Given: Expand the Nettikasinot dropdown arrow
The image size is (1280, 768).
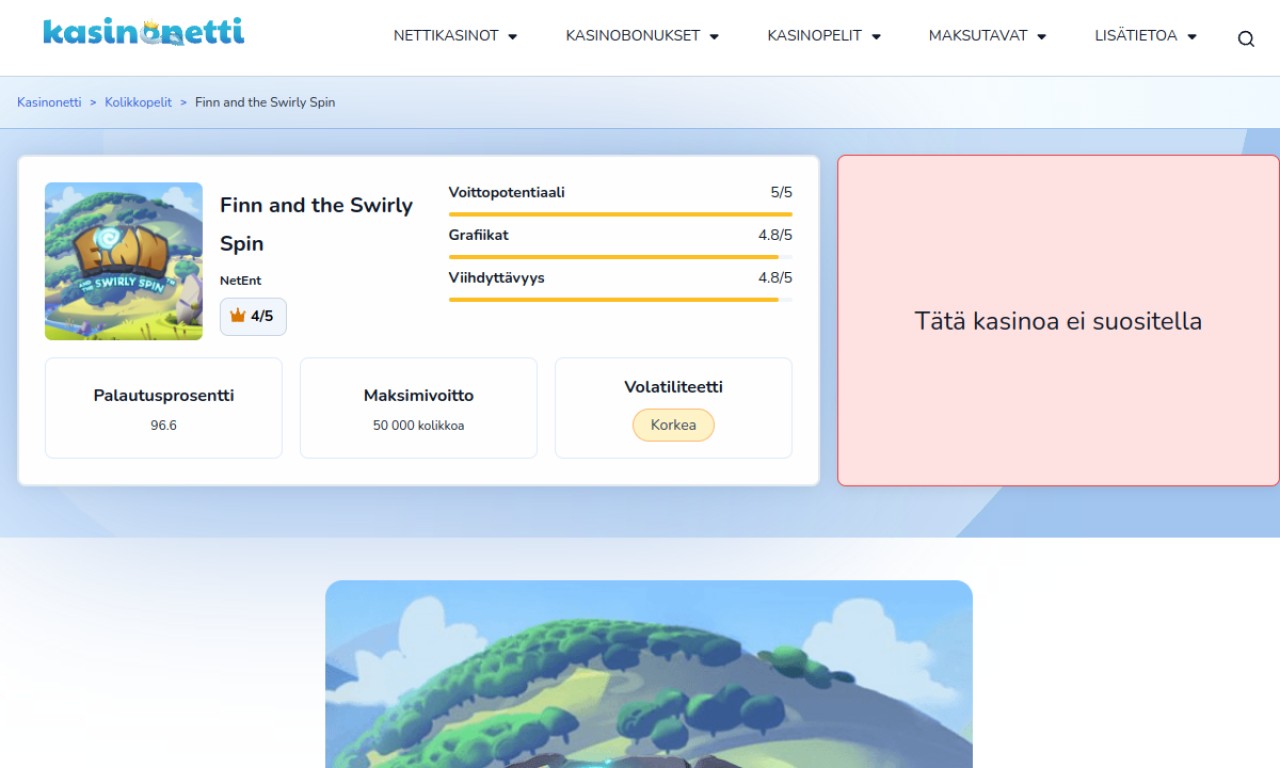Looking at the screenshot, I should click(513, 37).
